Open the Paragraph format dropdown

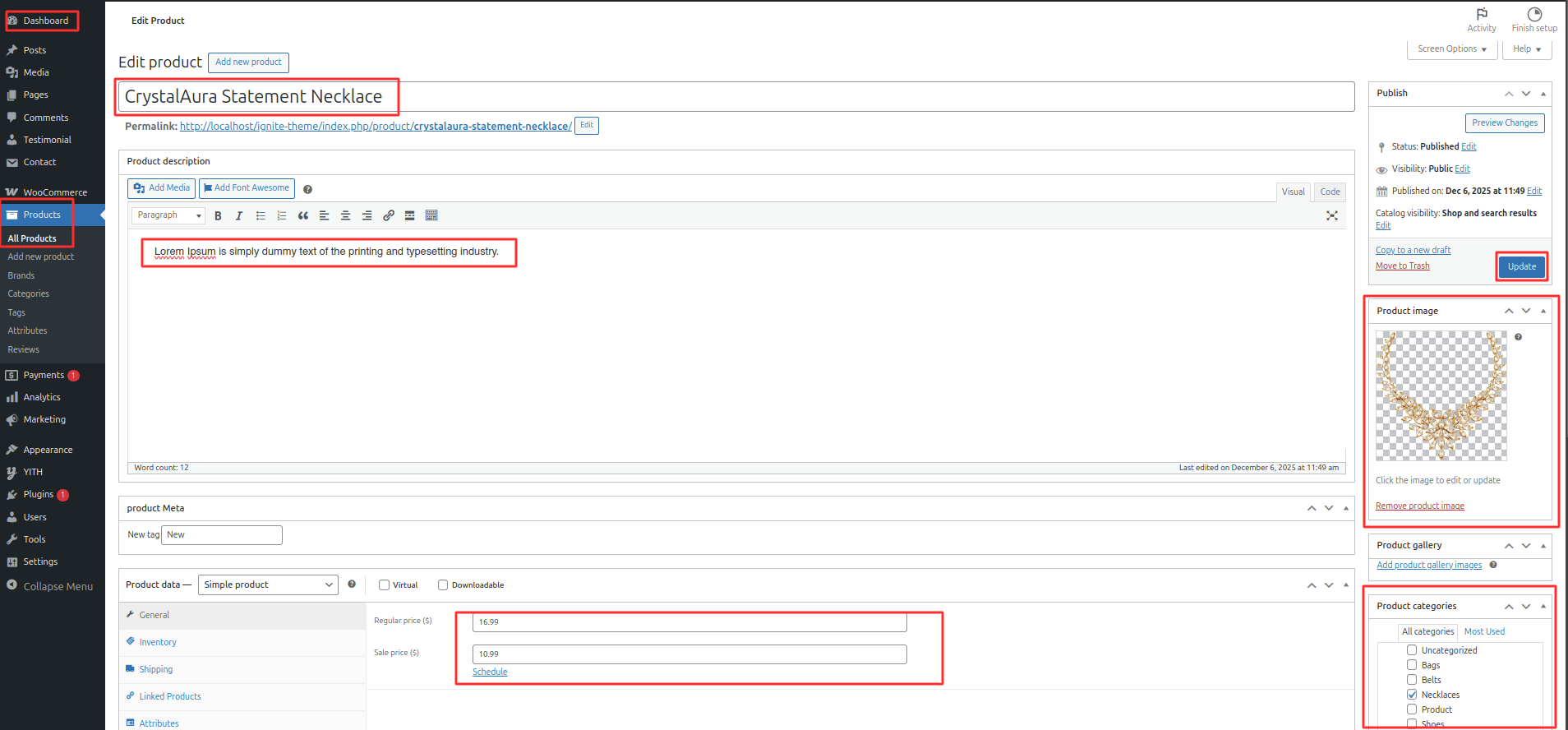point(168,215)
